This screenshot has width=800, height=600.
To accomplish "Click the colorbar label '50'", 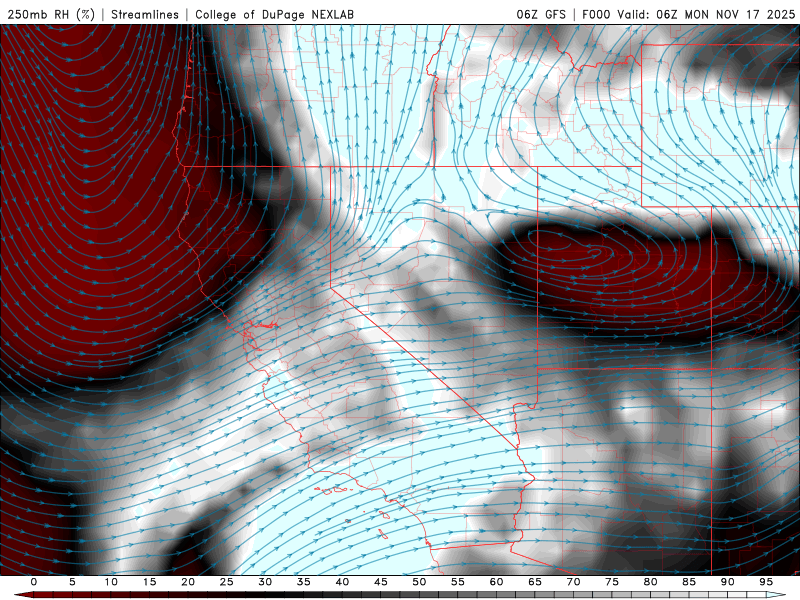I will 419,582.
